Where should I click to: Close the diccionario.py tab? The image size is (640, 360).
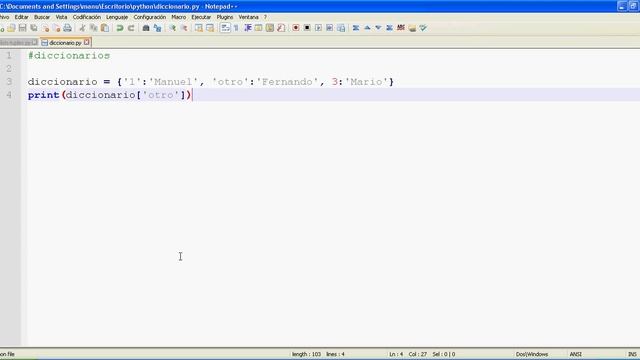click(87, 42)
